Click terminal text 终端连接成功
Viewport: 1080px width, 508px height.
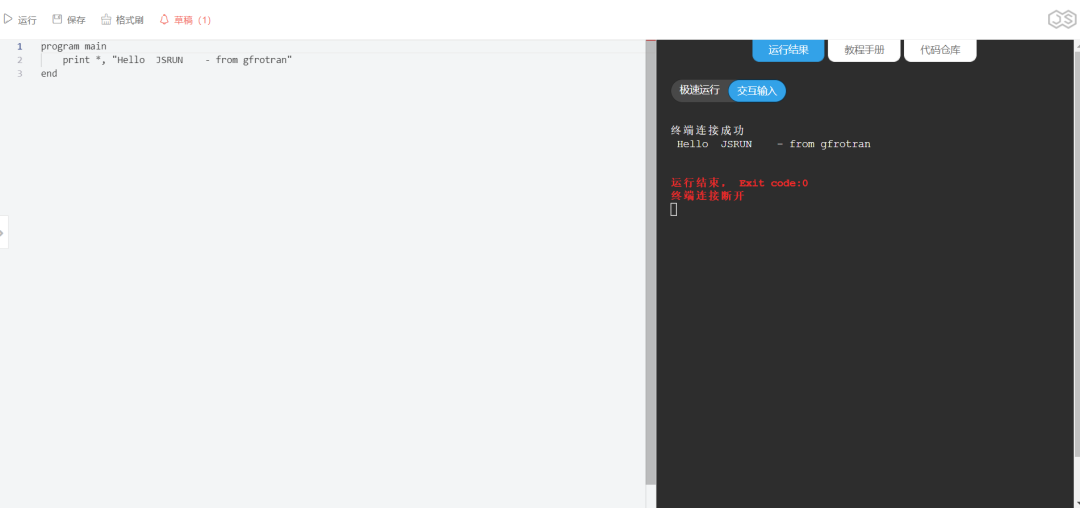coord(707,130)
